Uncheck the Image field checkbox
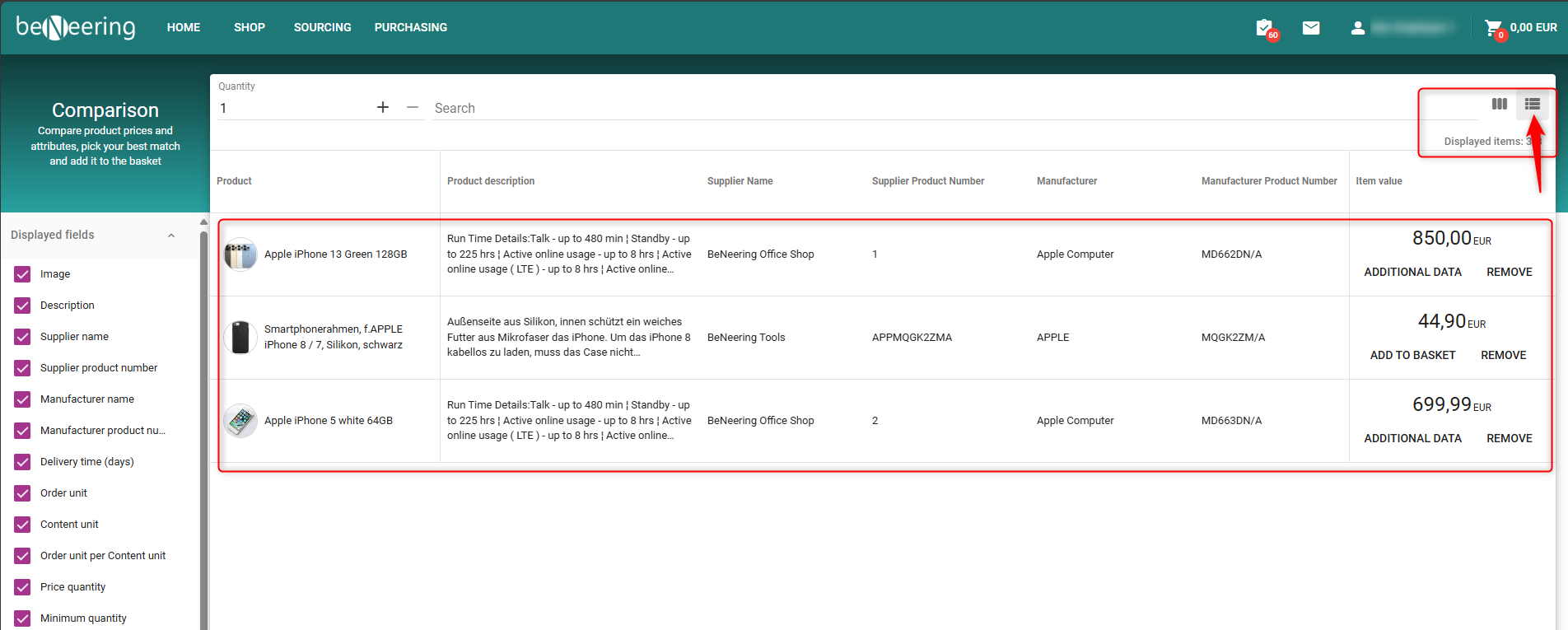Viewport: 1568px width, 630px height. [22, 274]
